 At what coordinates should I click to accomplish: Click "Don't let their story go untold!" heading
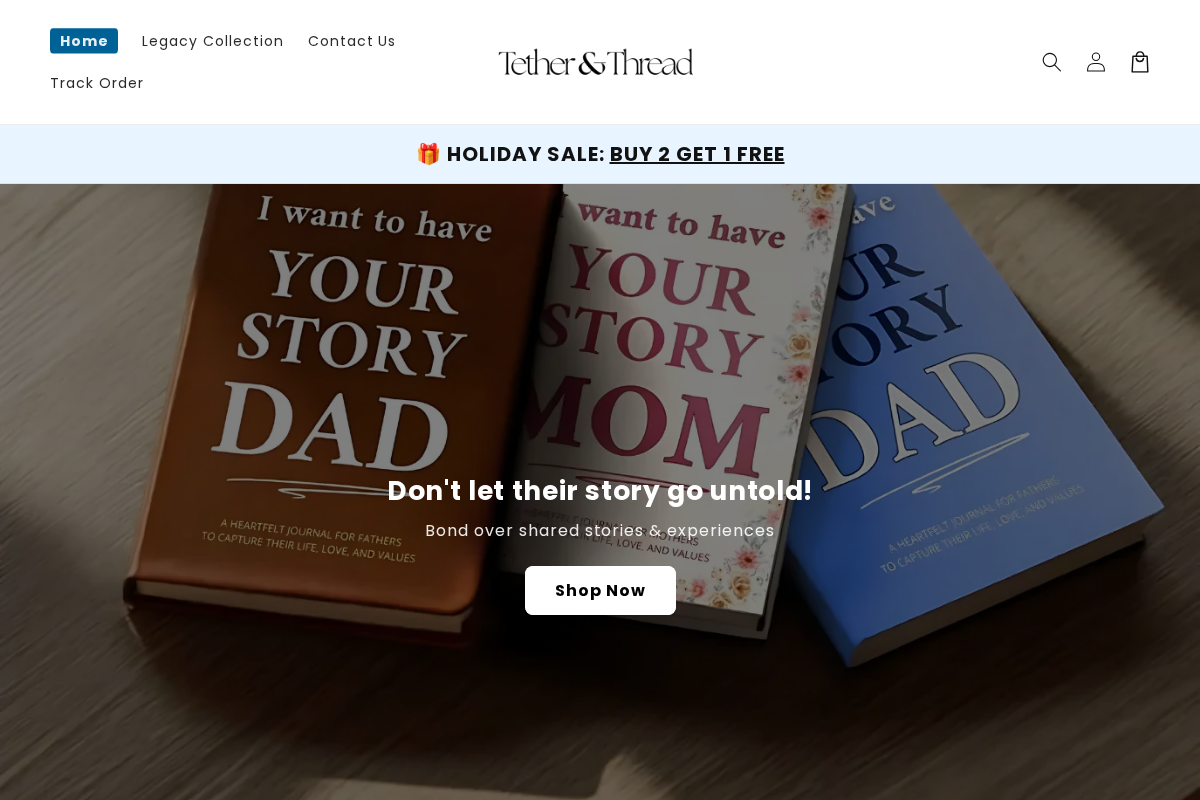600,491
